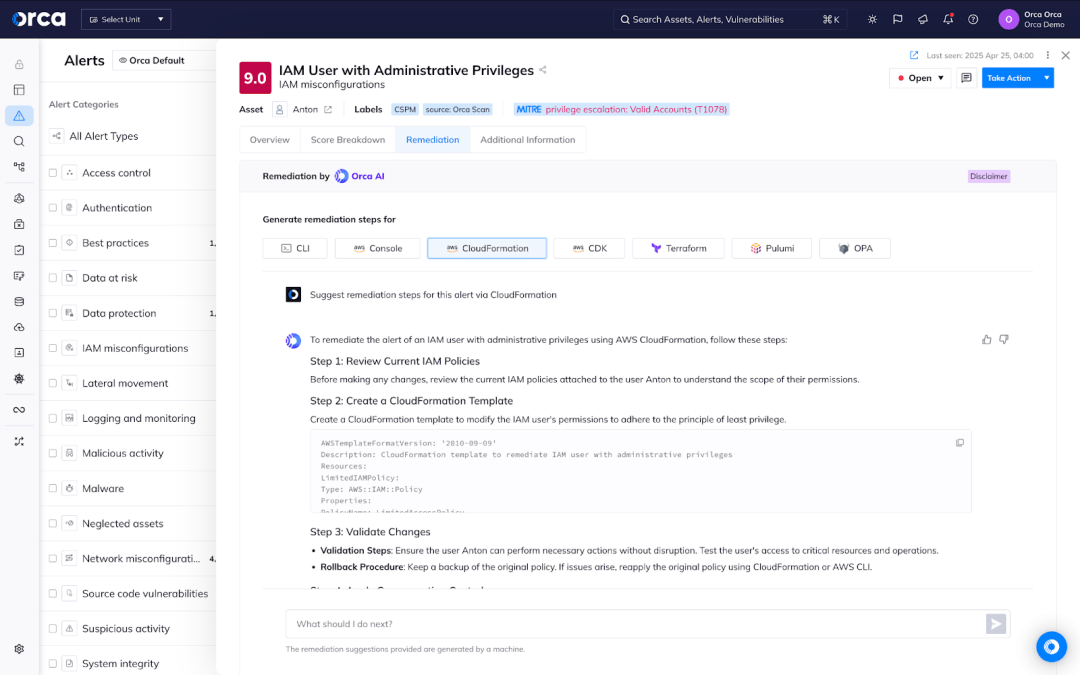Open the announcements megaphone icon
The image size is (1080, 675).
923,19
